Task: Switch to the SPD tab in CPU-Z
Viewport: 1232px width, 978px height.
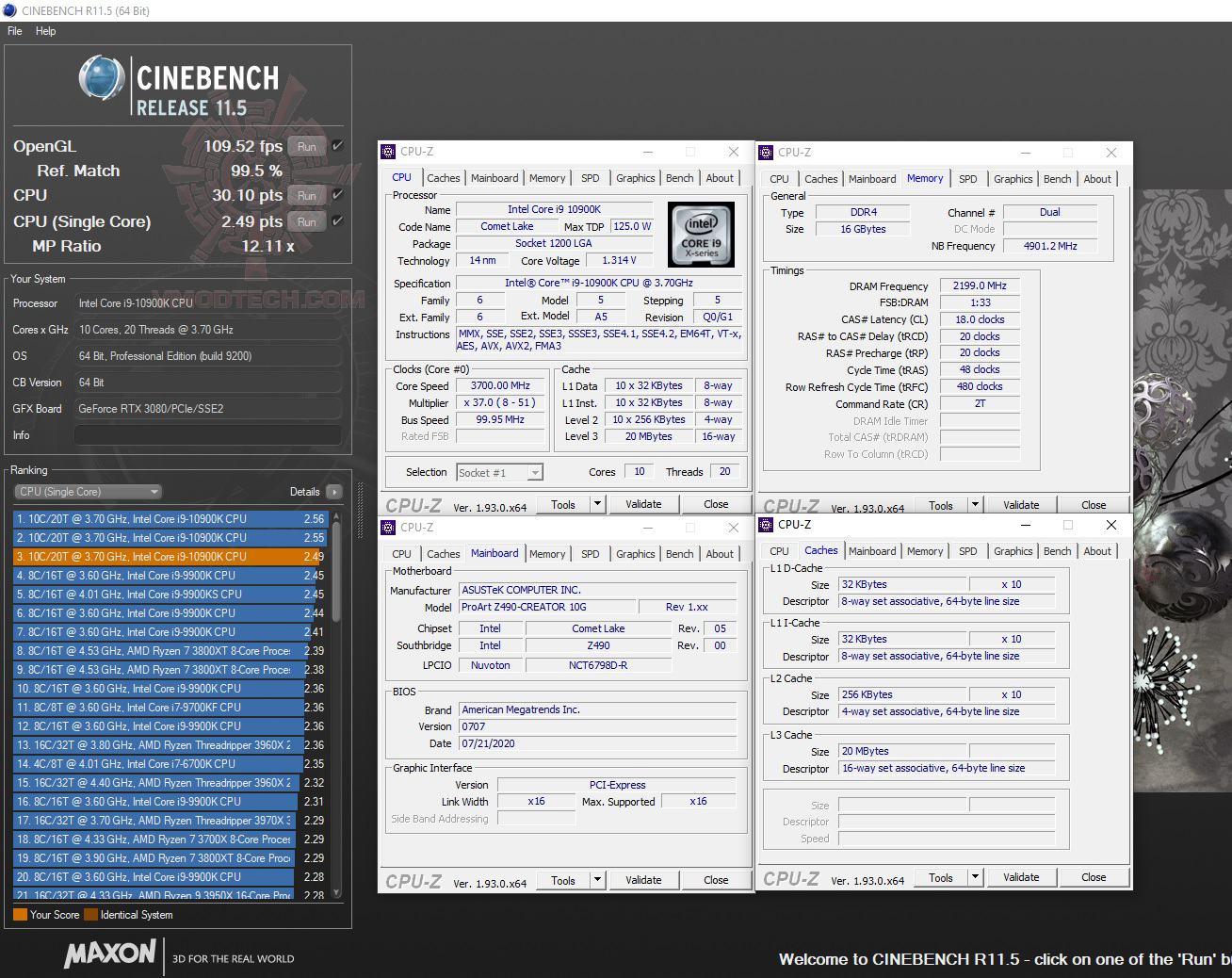Action: tap(591, 177)
